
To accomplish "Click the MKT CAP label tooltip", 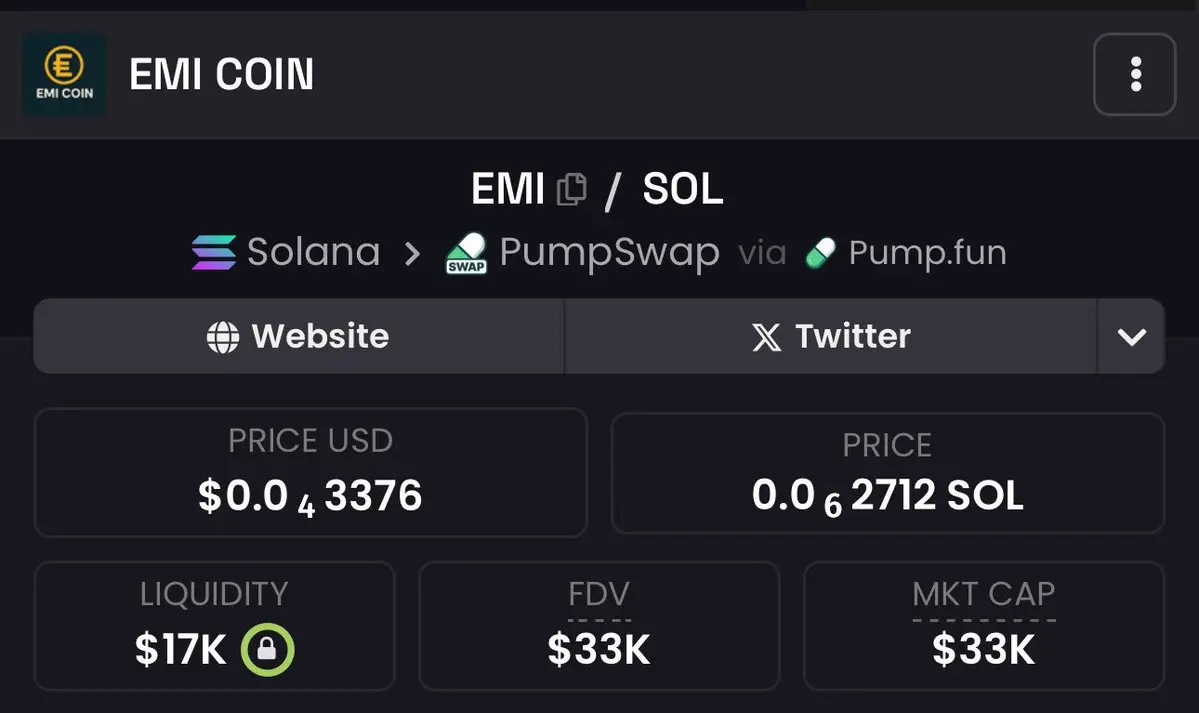I will (x=983, y=595).
